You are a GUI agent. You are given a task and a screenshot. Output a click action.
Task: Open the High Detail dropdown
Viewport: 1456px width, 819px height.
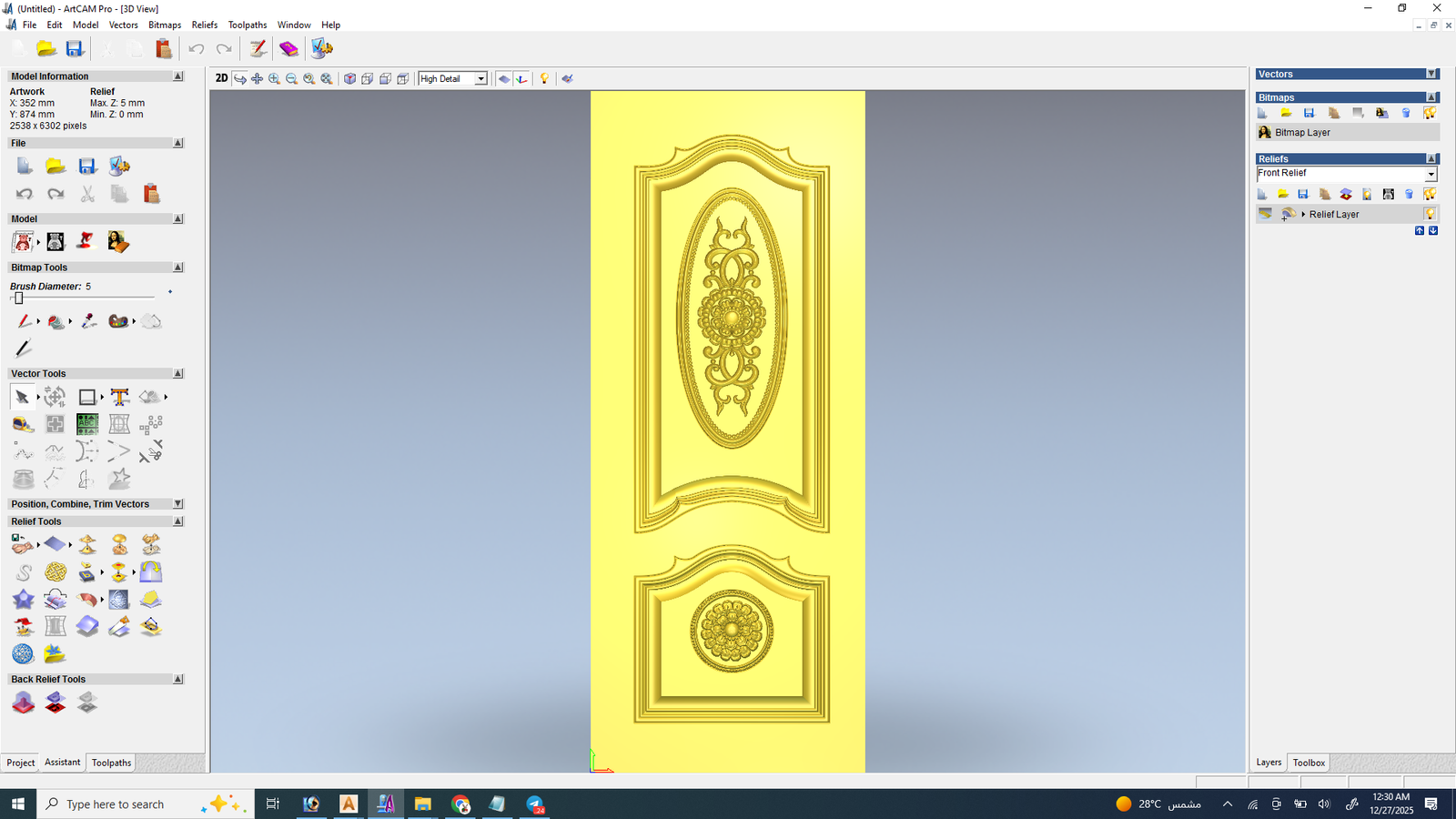[x=480, y=79]
